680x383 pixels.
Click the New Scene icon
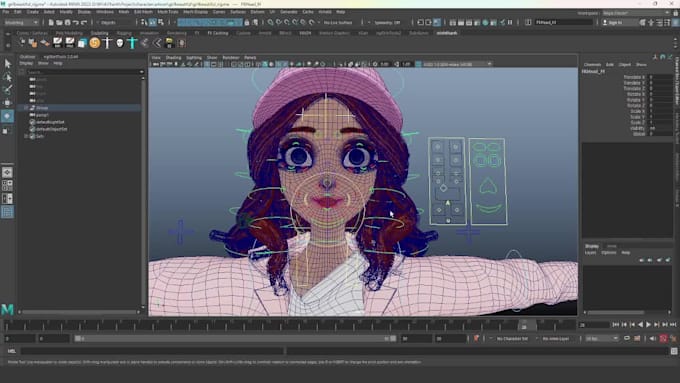tap(51, 22)
